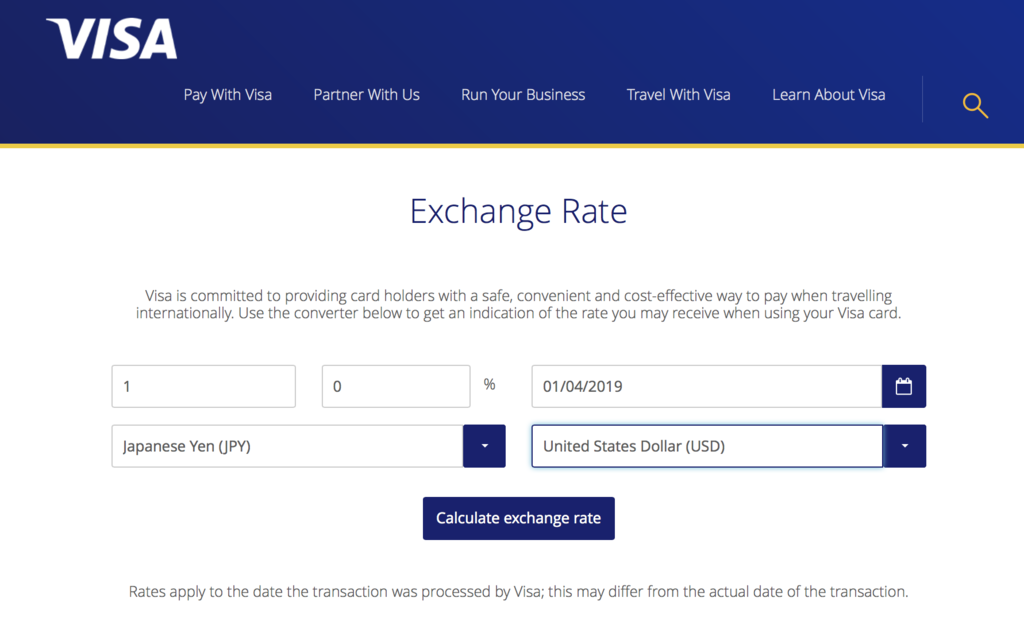Viewport: 1024px width, 617px height.
Task: Expand the United States Dollar dropdown arrow
Action: (x=904, y=446)
